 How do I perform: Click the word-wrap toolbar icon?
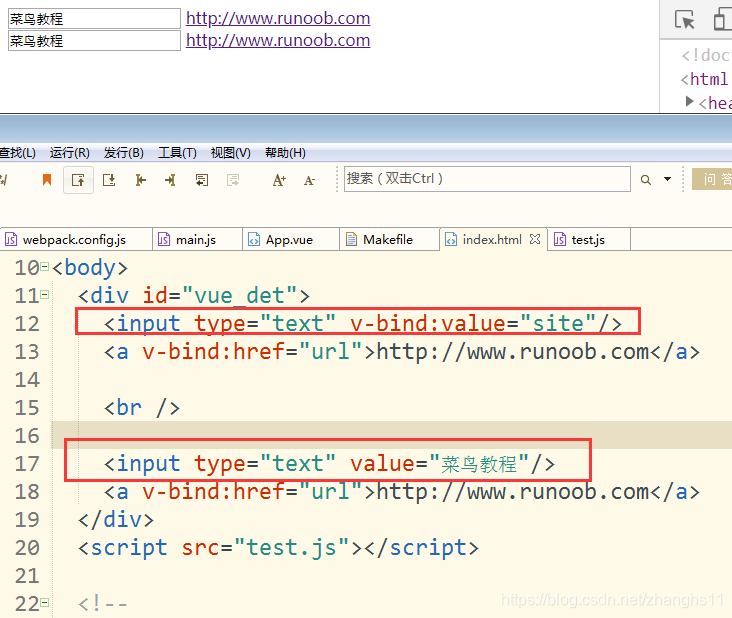point(202,180)
